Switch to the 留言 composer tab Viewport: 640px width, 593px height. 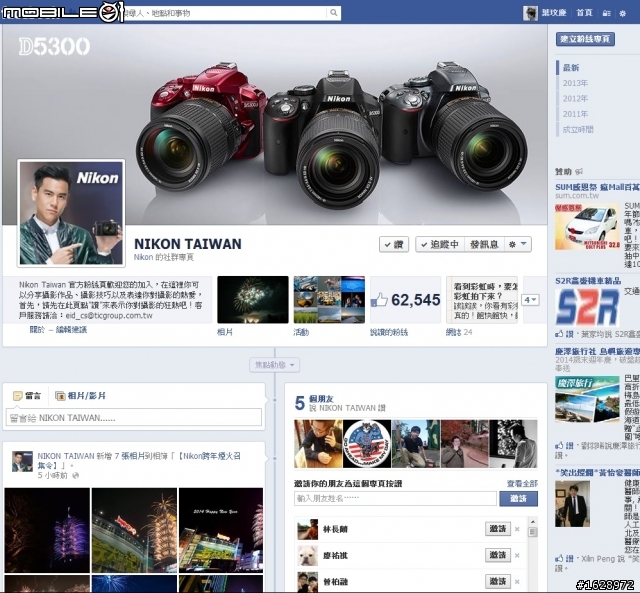tap(27, 396)
